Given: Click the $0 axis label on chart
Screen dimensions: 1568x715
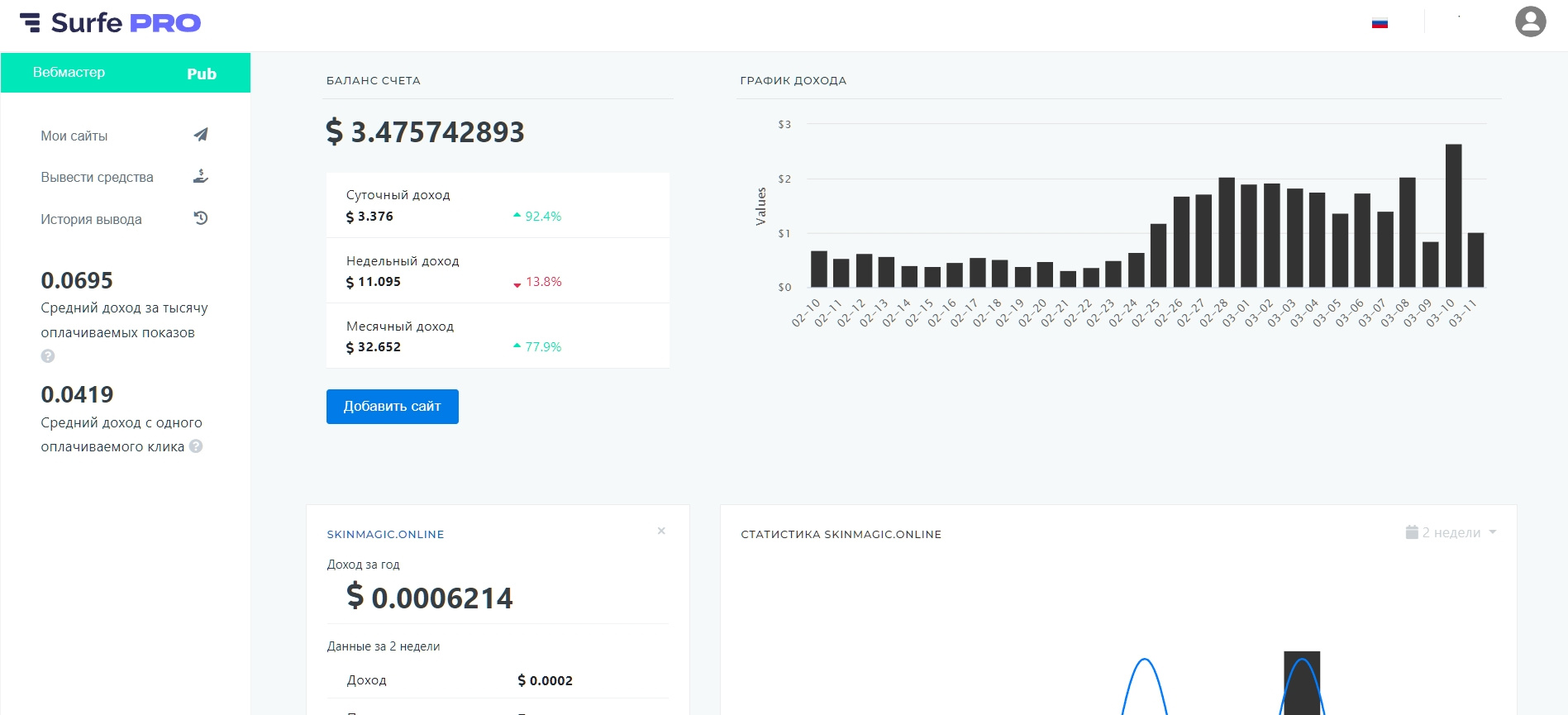Looking at the screenshot, I should point(784,288).
